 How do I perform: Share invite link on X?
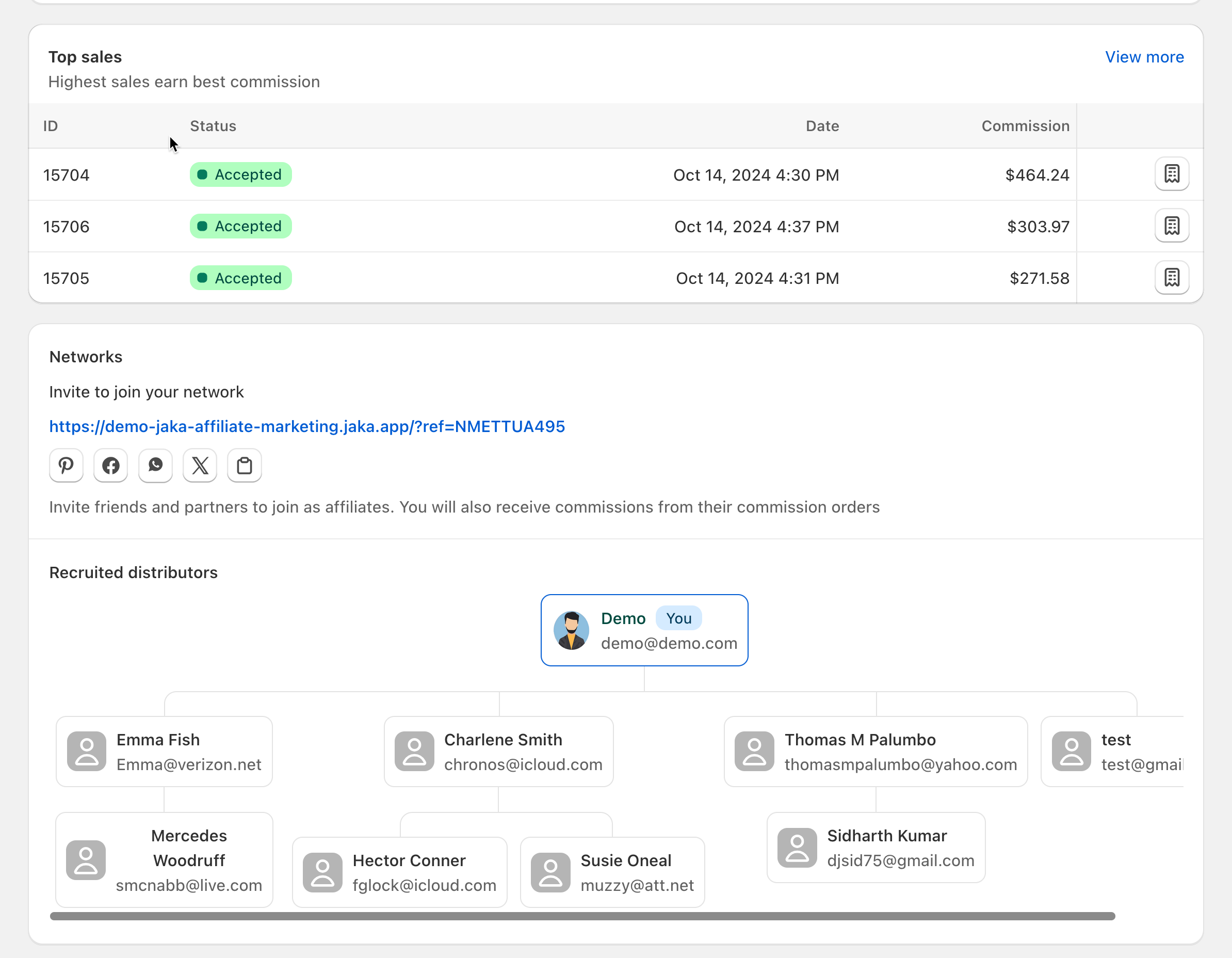click(200, 466)
